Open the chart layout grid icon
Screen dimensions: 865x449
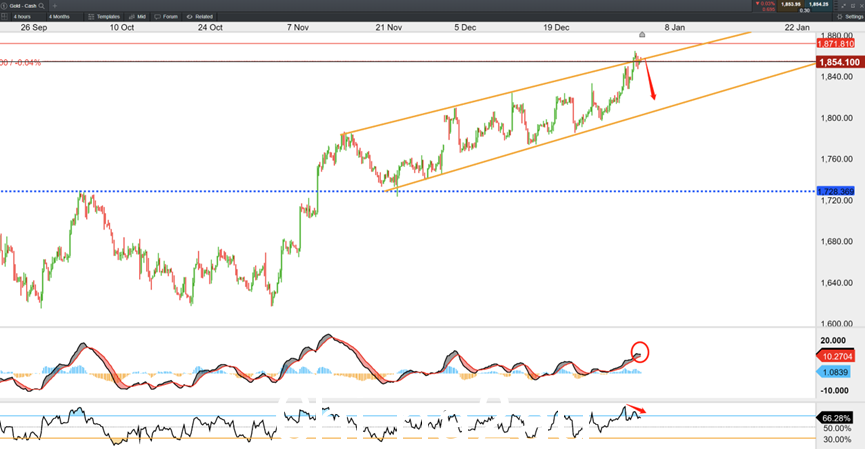coord(4,17)
